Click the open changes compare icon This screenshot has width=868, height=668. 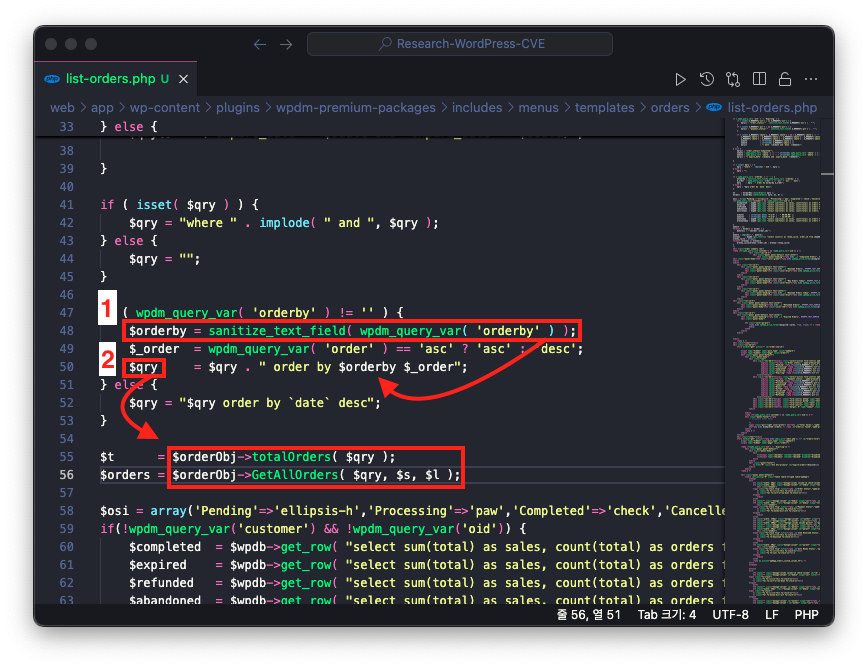coord(733,80)
